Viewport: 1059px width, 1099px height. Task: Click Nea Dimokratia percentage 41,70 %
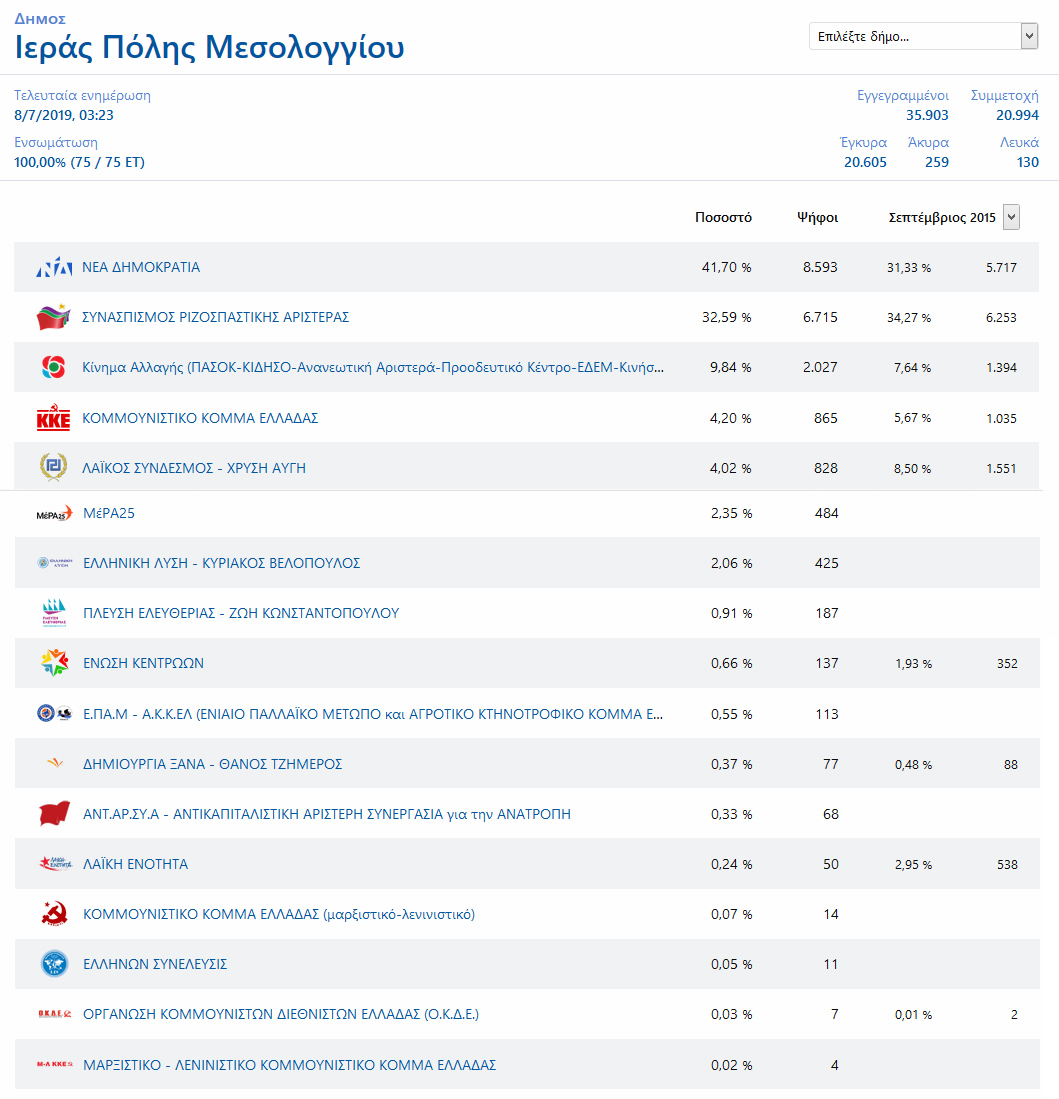(726, 267)
